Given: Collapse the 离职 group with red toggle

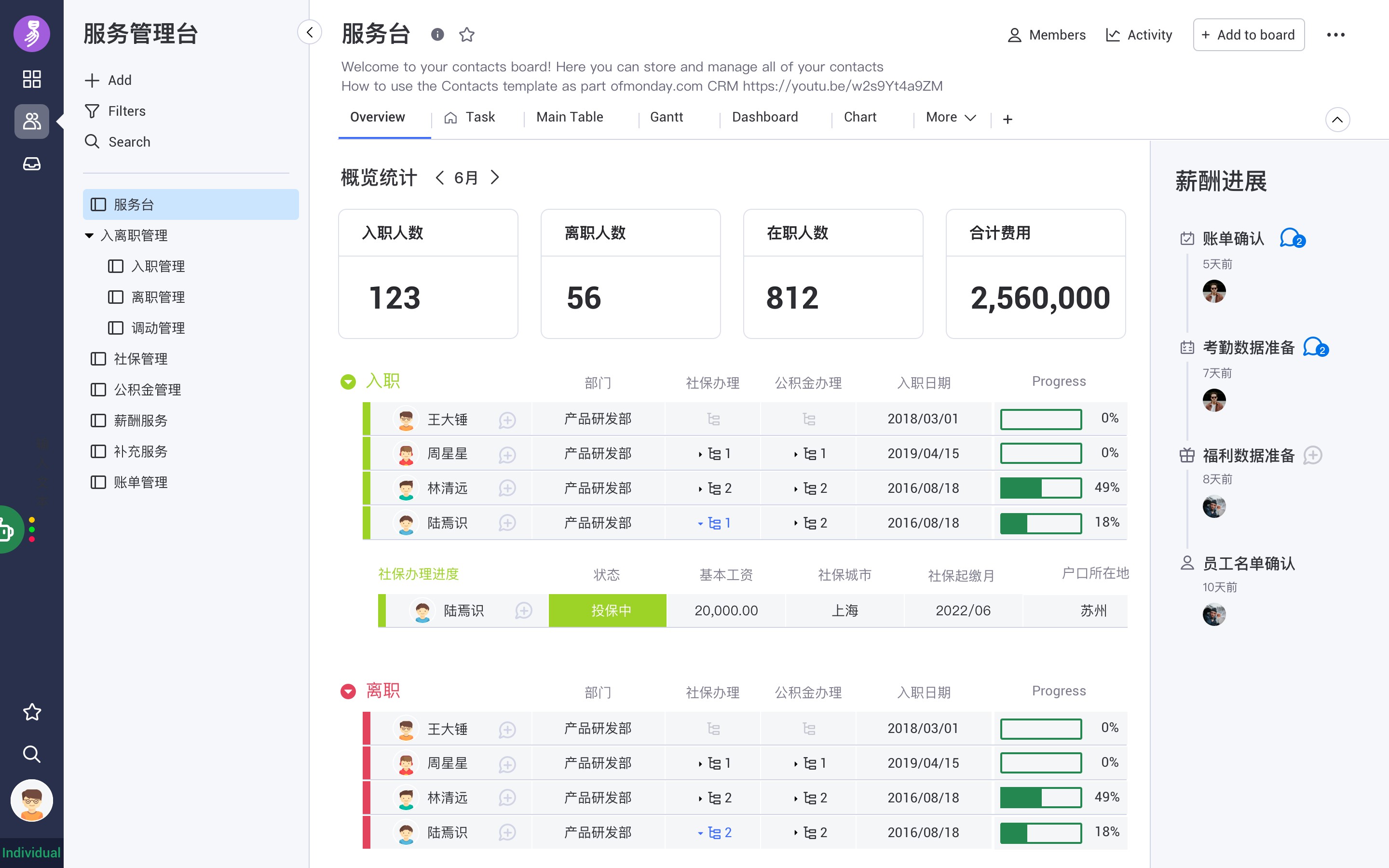Looking at the screenshot, I should pyautogui.click(x=348, y=691).
